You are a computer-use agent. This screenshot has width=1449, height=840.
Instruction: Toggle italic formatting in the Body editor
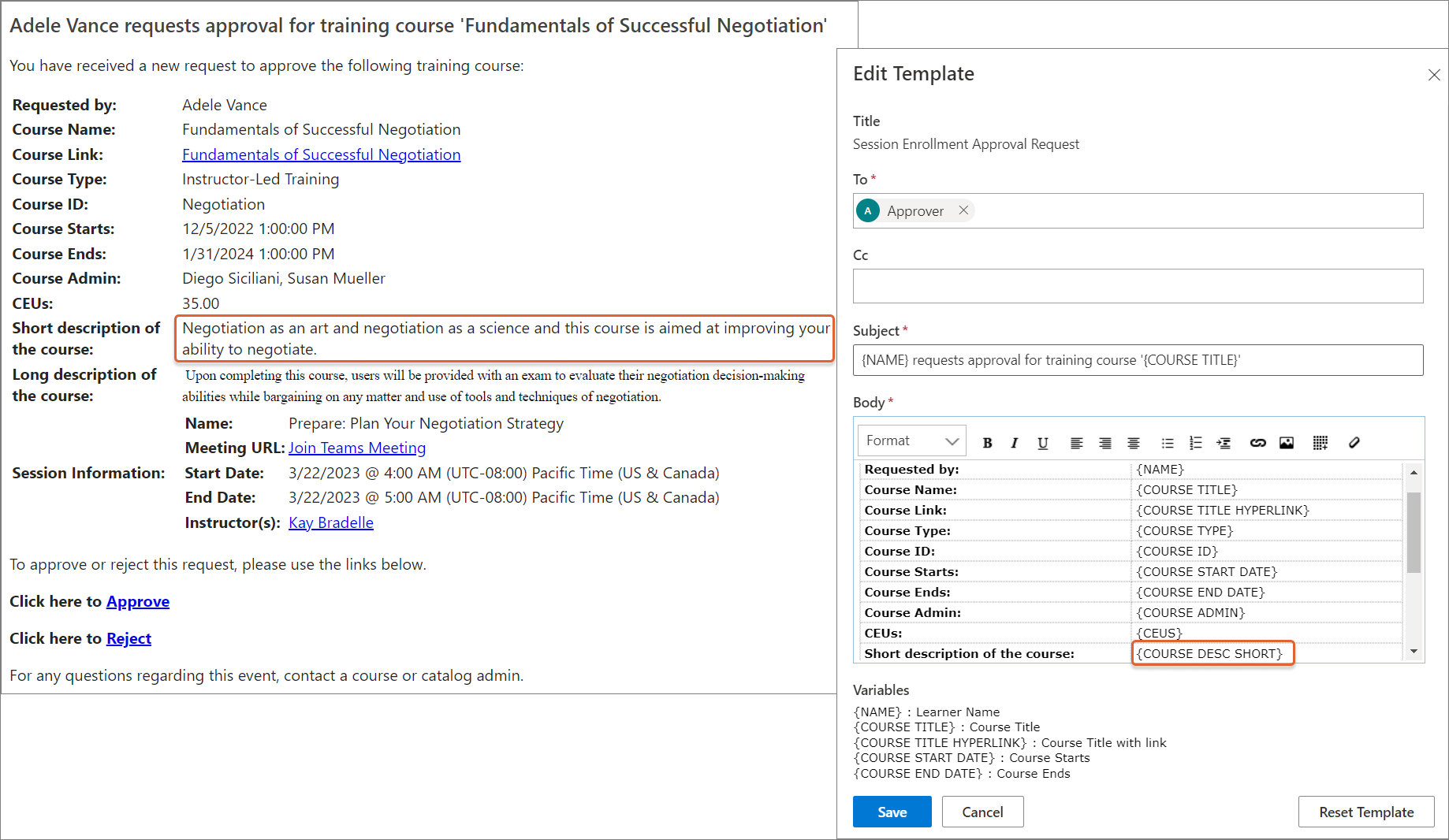pos(1015,443)
